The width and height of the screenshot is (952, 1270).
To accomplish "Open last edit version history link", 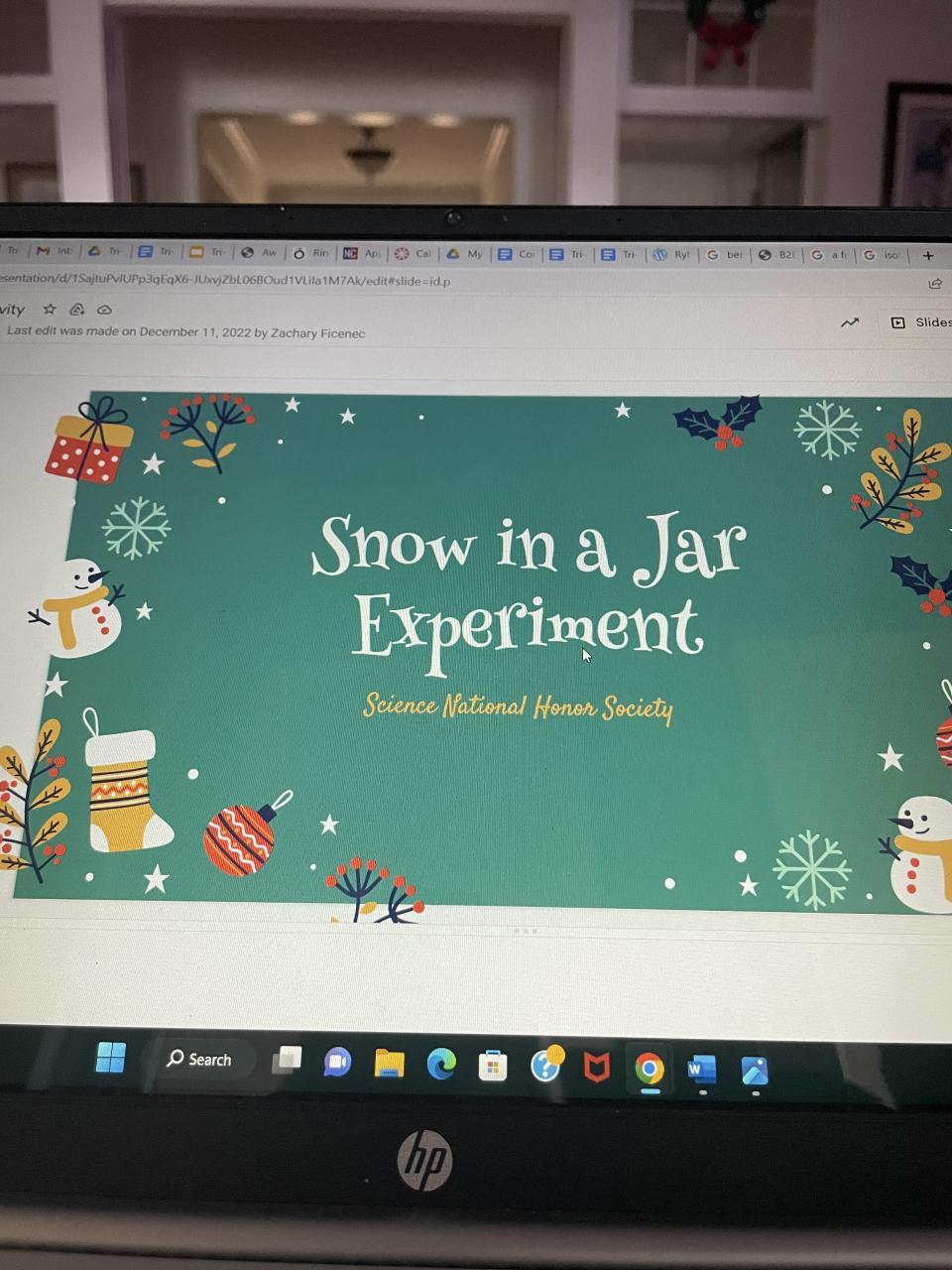I will point(186,332).
